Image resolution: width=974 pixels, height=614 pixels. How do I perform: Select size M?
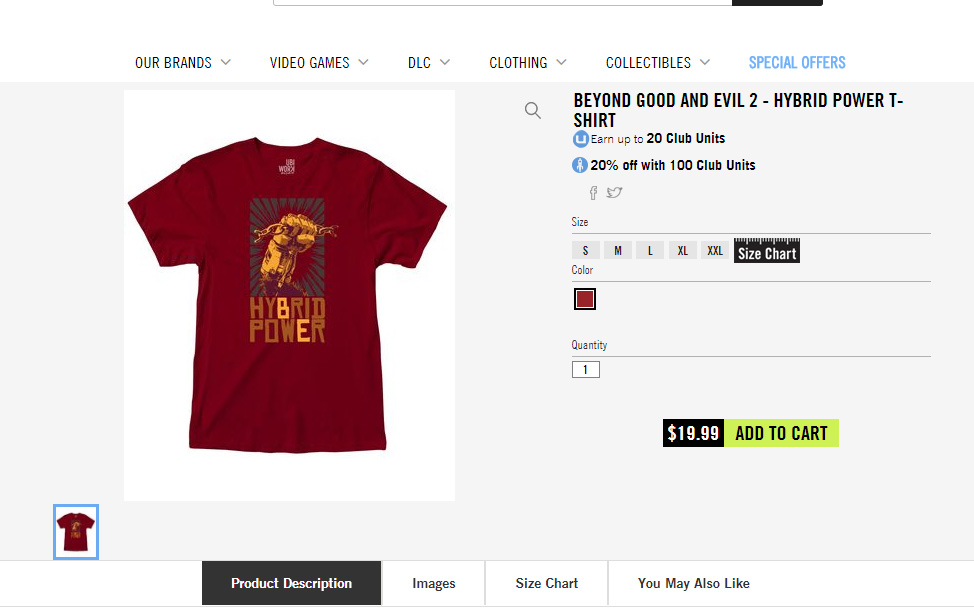(x=617, y=250)
